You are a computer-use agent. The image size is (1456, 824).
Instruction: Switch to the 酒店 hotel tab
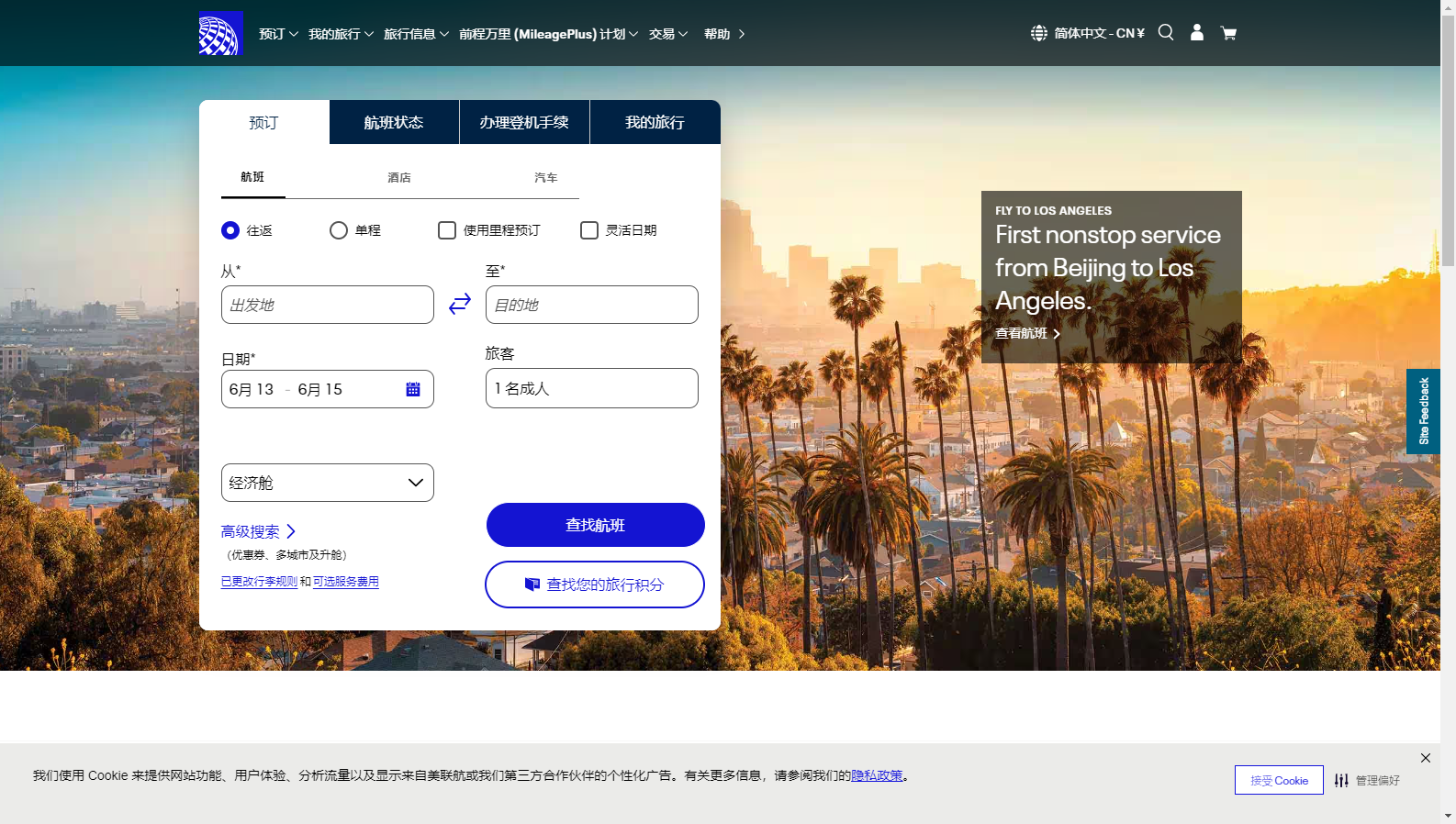tap(399, 177)
